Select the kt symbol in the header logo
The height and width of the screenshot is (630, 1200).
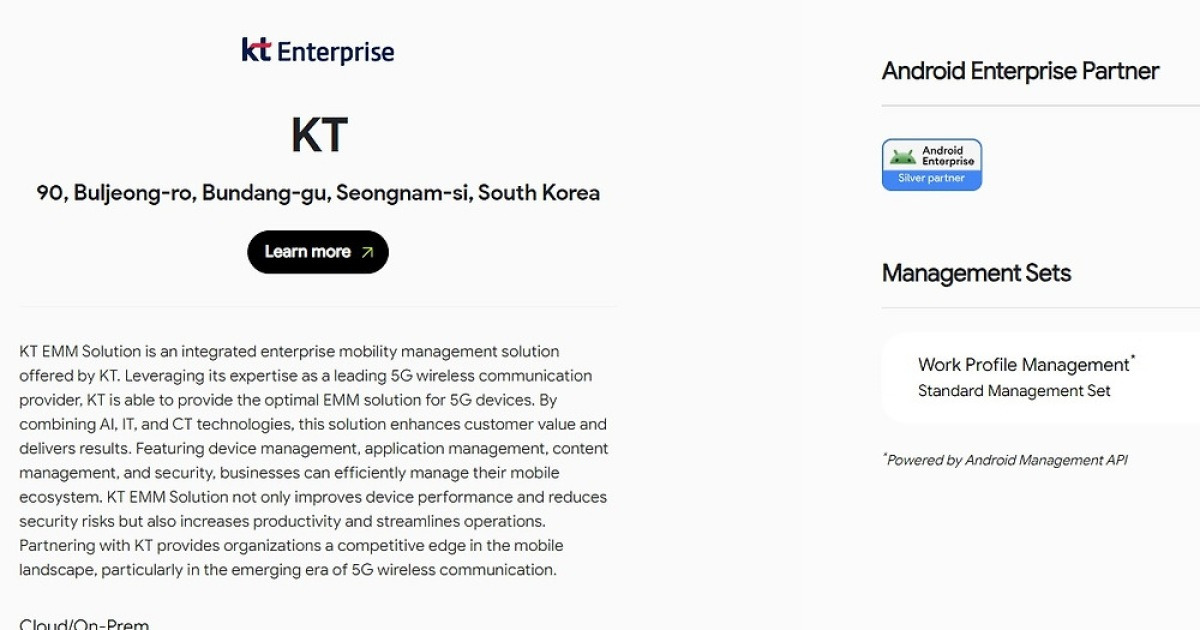click(x=256, y=50)
